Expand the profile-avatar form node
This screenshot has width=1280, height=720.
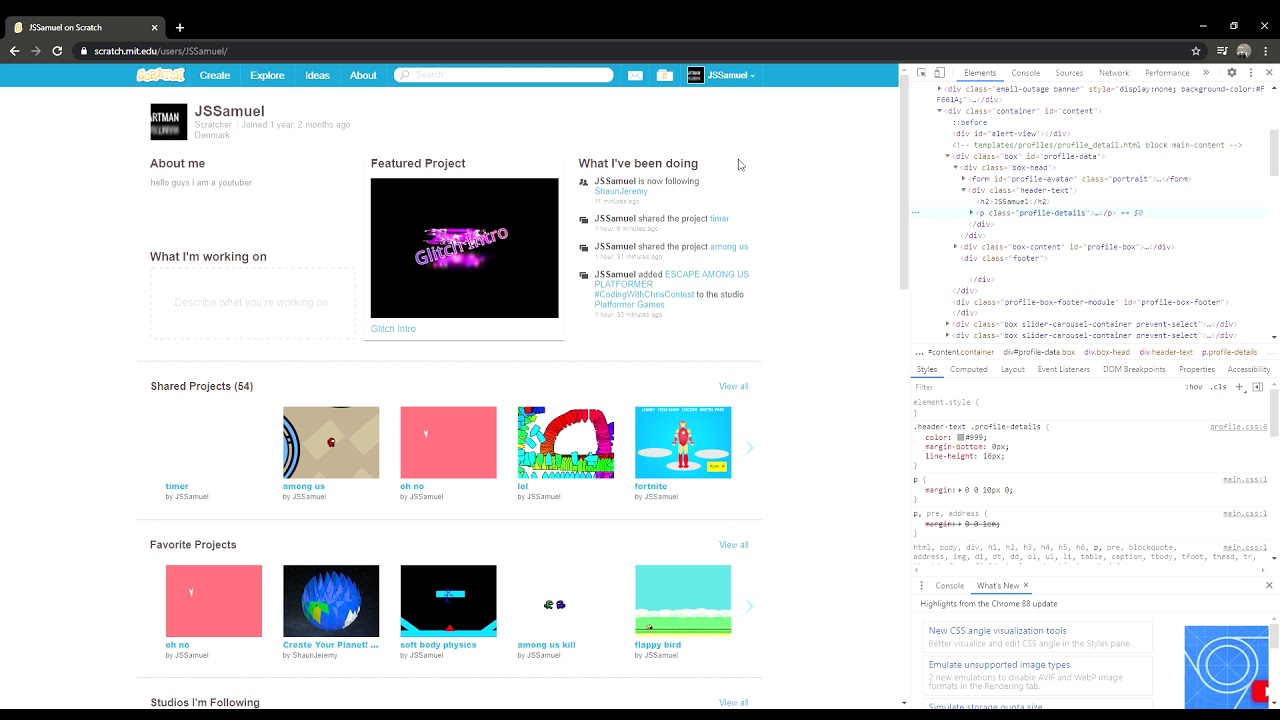[x=964, y=179]
